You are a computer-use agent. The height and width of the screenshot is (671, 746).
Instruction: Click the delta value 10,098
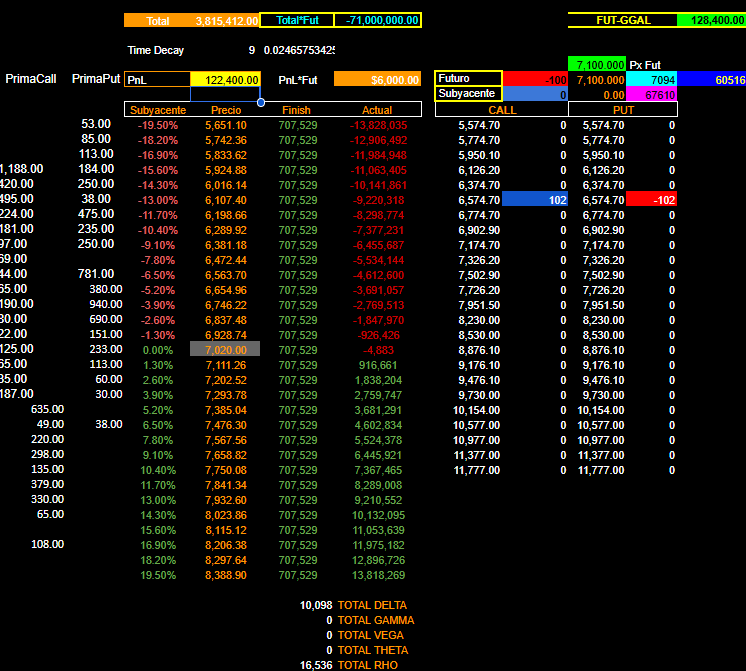[x=316, y=605]
